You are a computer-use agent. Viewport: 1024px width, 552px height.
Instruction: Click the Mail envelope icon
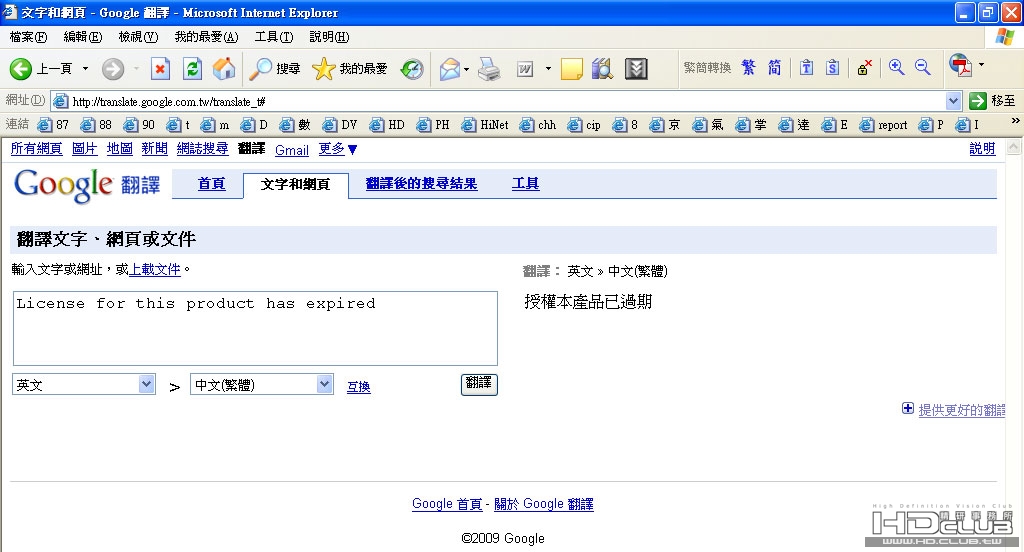(450, 69)
